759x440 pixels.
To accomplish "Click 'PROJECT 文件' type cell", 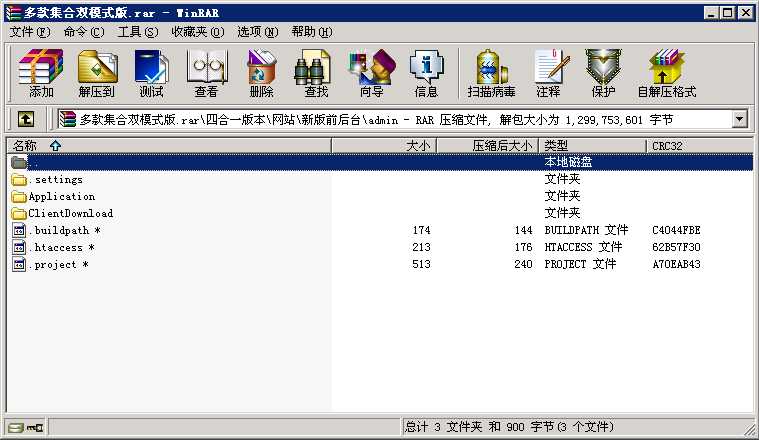I will pyautogui.click(x=580, y=264).
